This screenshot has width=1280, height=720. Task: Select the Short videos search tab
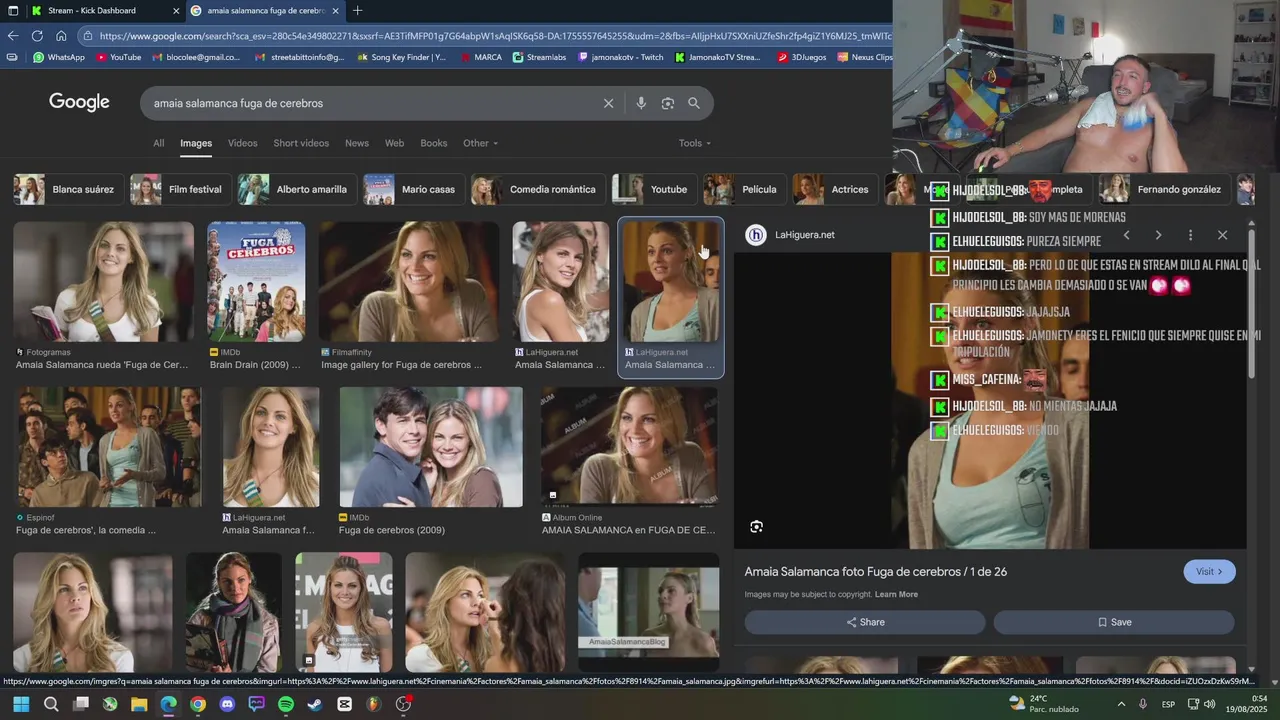point(301,143)
